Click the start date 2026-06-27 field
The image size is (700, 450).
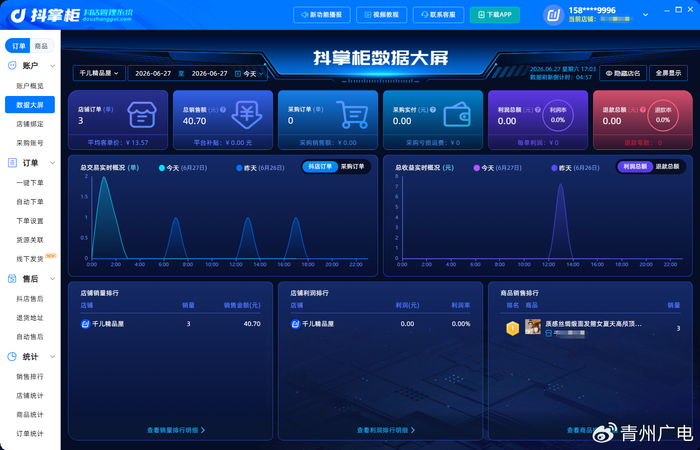point(153,73)
